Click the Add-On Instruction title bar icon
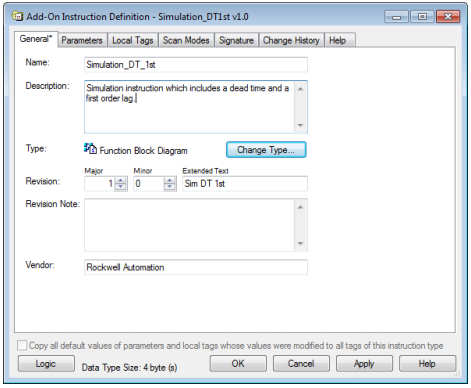471x388 pixels. pyautogui.click(x=17, y=16)
